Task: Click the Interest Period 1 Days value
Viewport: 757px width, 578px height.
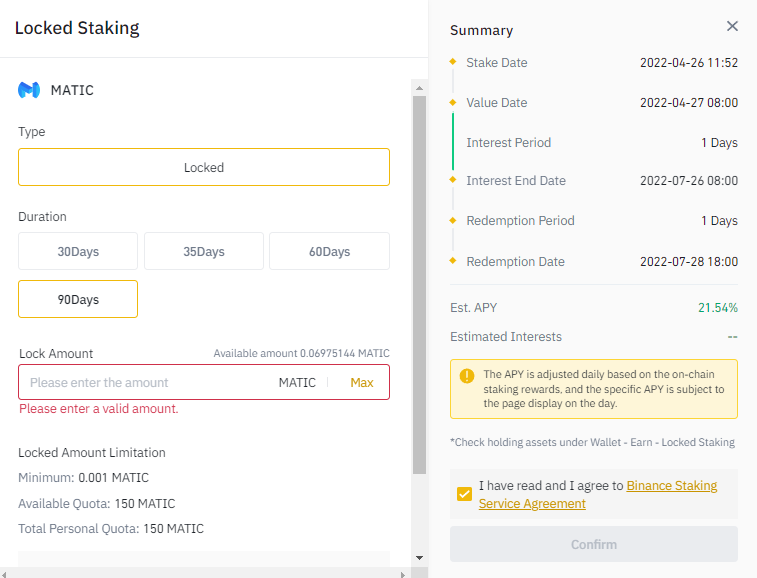Action: (x=719, y=143)
